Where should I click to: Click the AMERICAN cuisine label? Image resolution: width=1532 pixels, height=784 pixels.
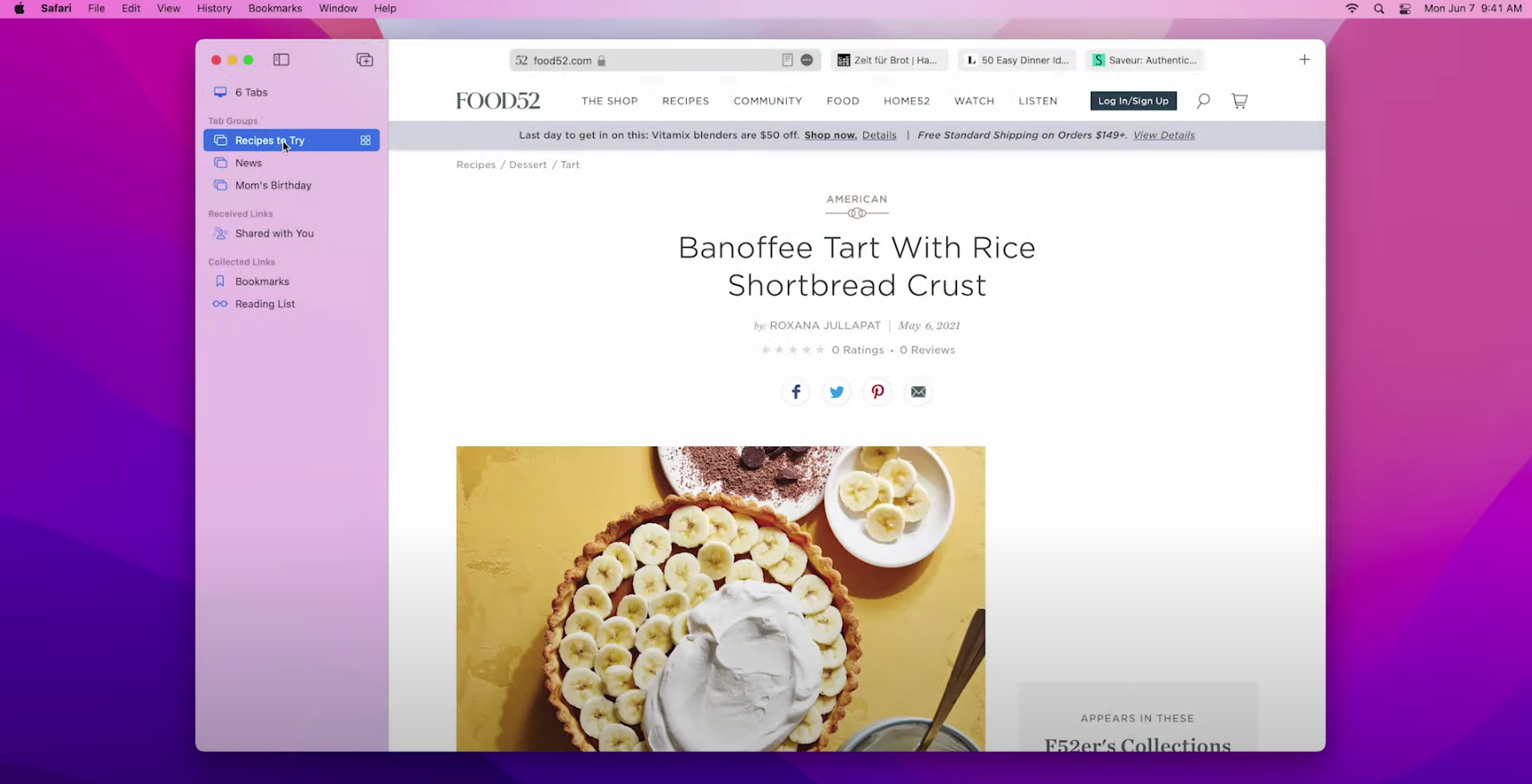(857, 199)
